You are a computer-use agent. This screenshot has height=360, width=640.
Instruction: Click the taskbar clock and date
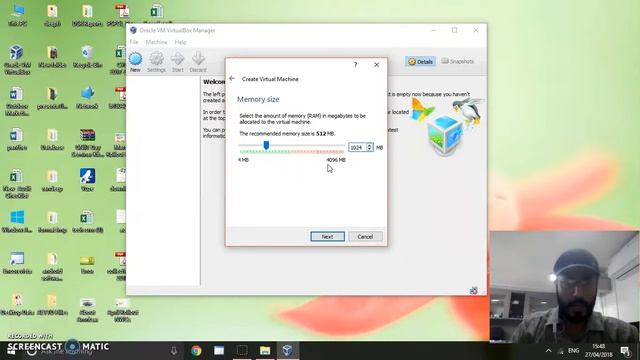598,351
